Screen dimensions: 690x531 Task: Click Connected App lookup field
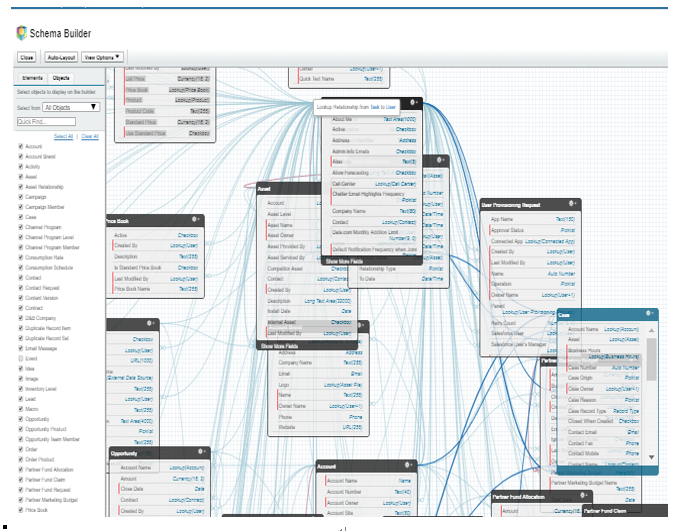[x=533, y=241]
